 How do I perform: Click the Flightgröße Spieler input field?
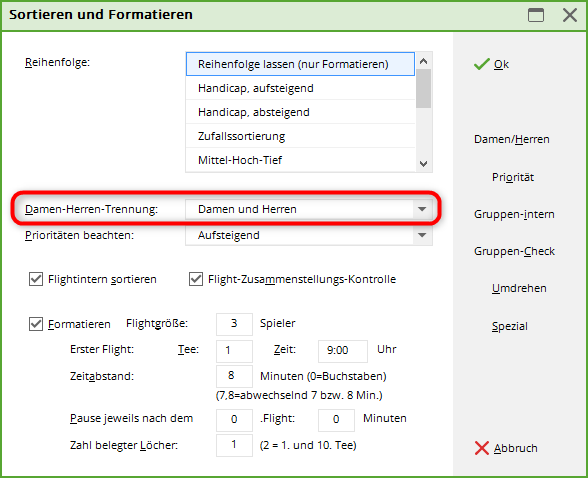(x=234, y=324)
